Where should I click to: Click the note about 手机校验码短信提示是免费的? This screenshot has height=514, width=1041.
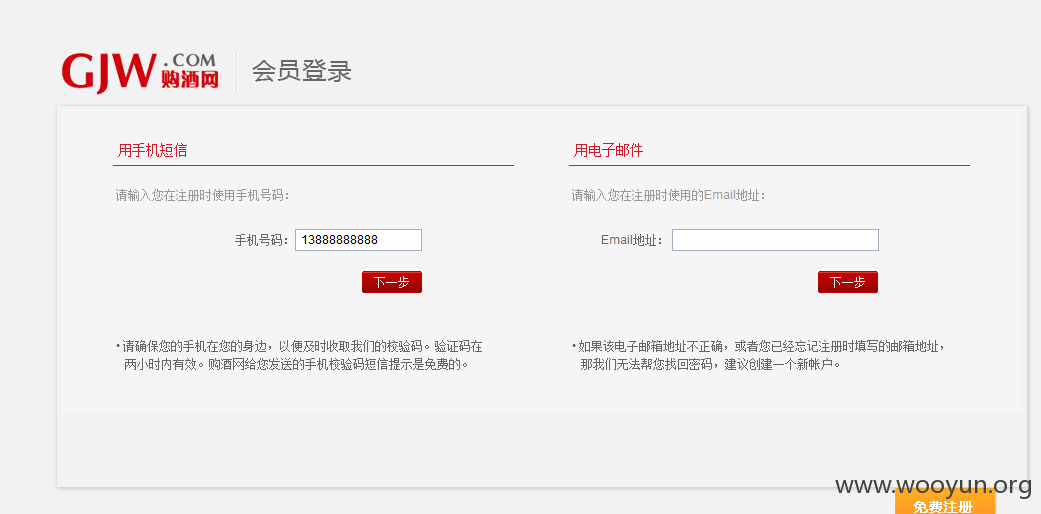tap(299, 355)
